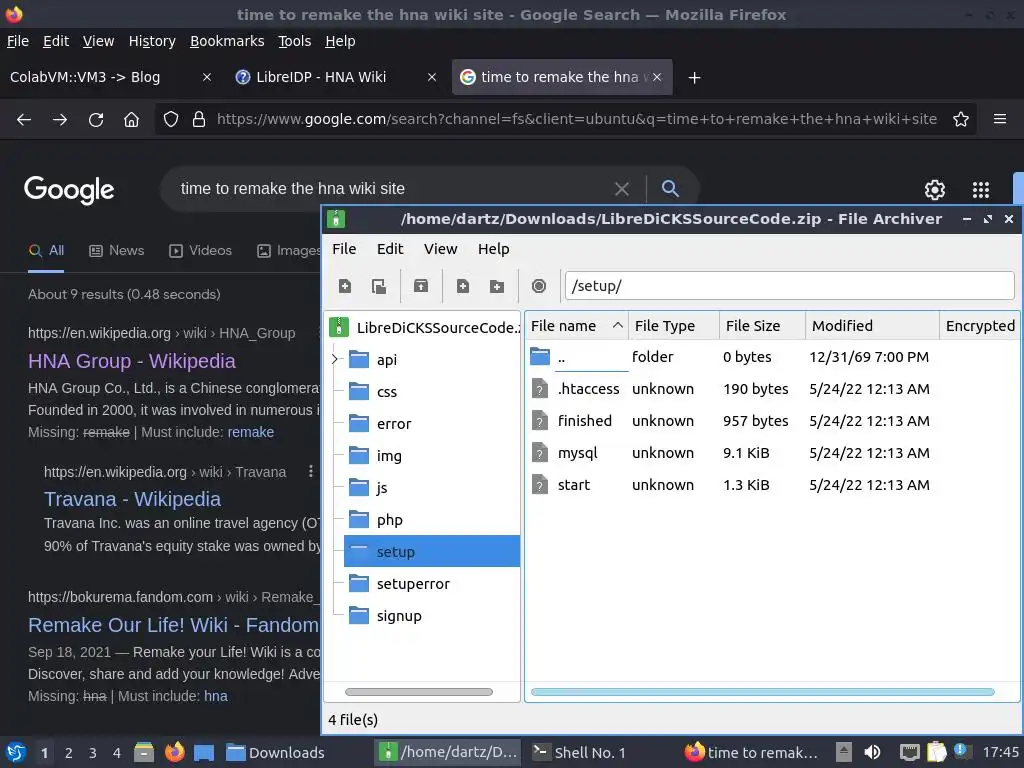The image size is (1024, 768).
Task: Open HNA Group - Wikipedia result
Action: (x=131, y=361)
